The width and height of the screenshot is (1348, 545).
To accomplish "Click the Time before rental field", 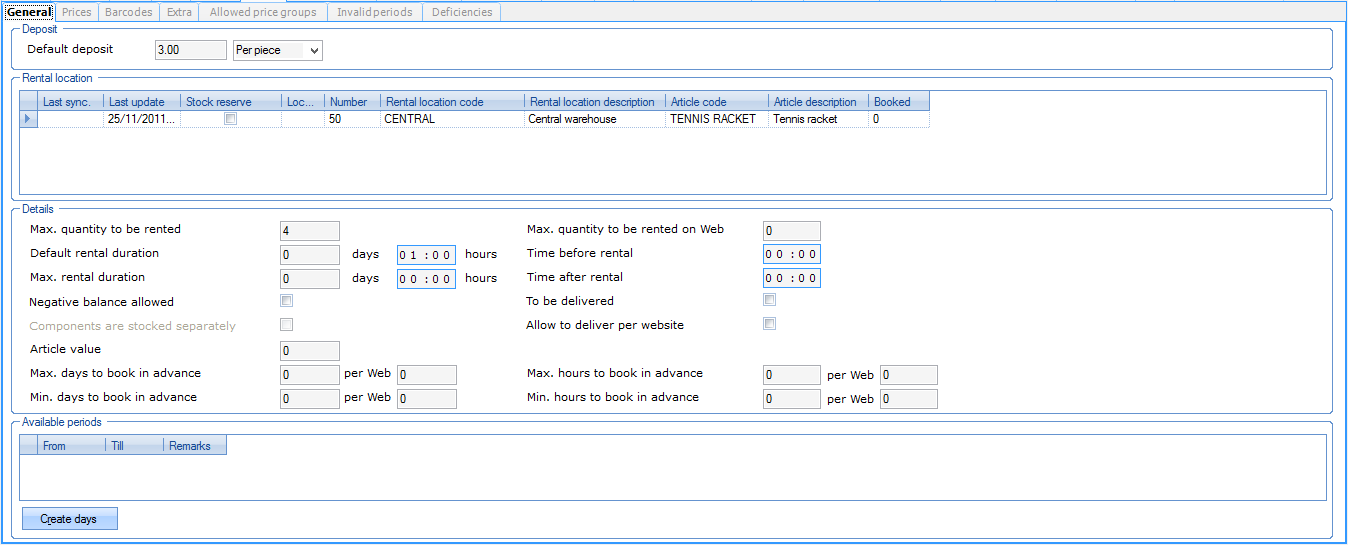I will click(791, 254).
